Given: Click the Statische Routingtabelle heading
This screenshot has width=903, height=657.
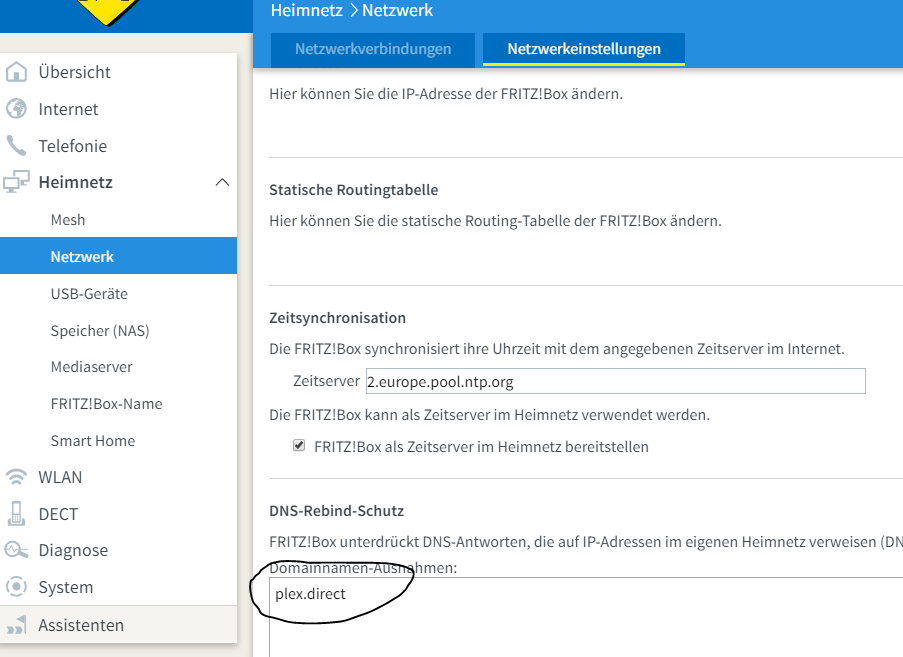Looking at the screenshot, I should pos(354,190).
